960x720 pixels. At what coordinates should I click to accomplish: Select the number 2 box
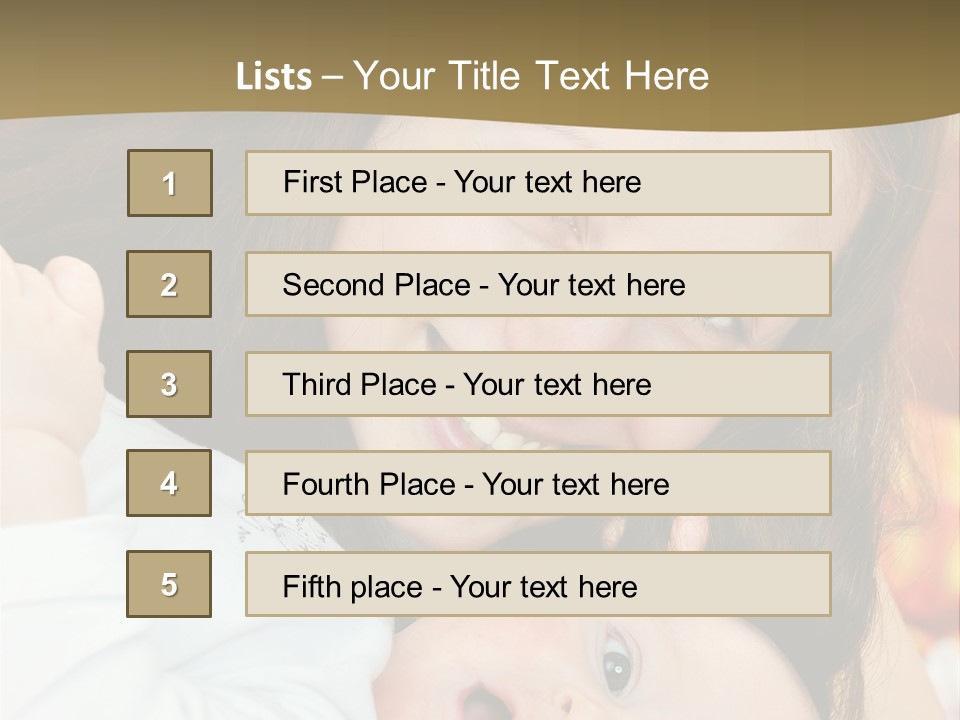coord(169,284)
